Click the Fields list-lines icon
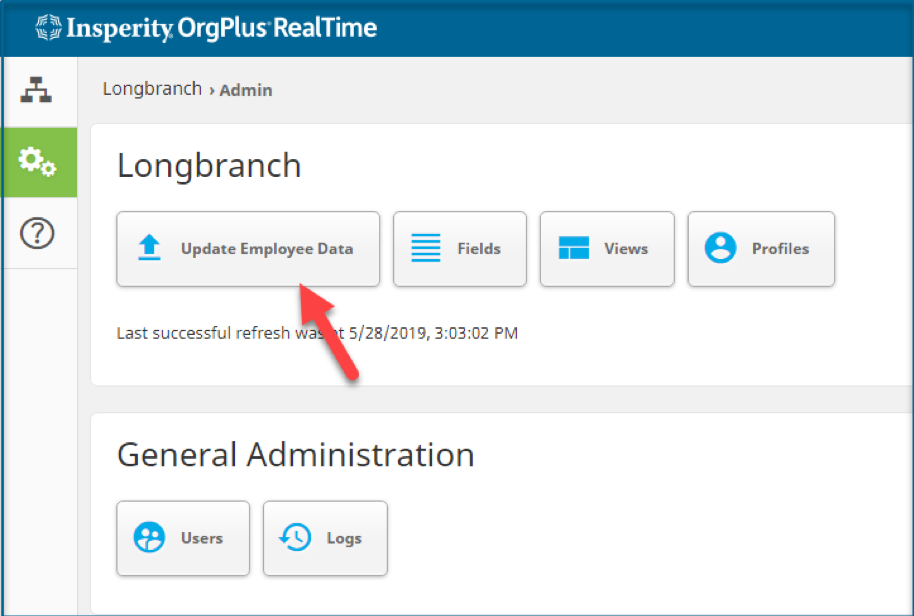This screenshot has width=914, height=616. [x=426, y=248]
